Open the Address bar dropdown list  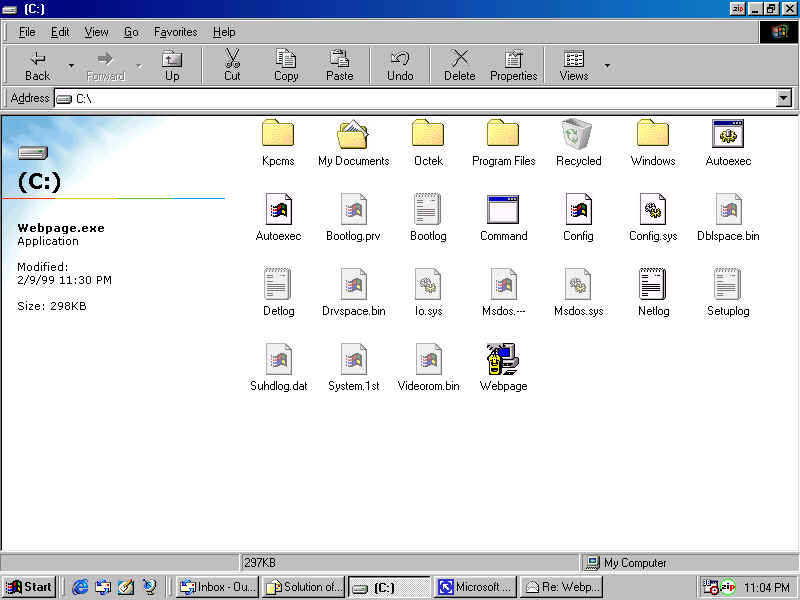tap(783, 98)
